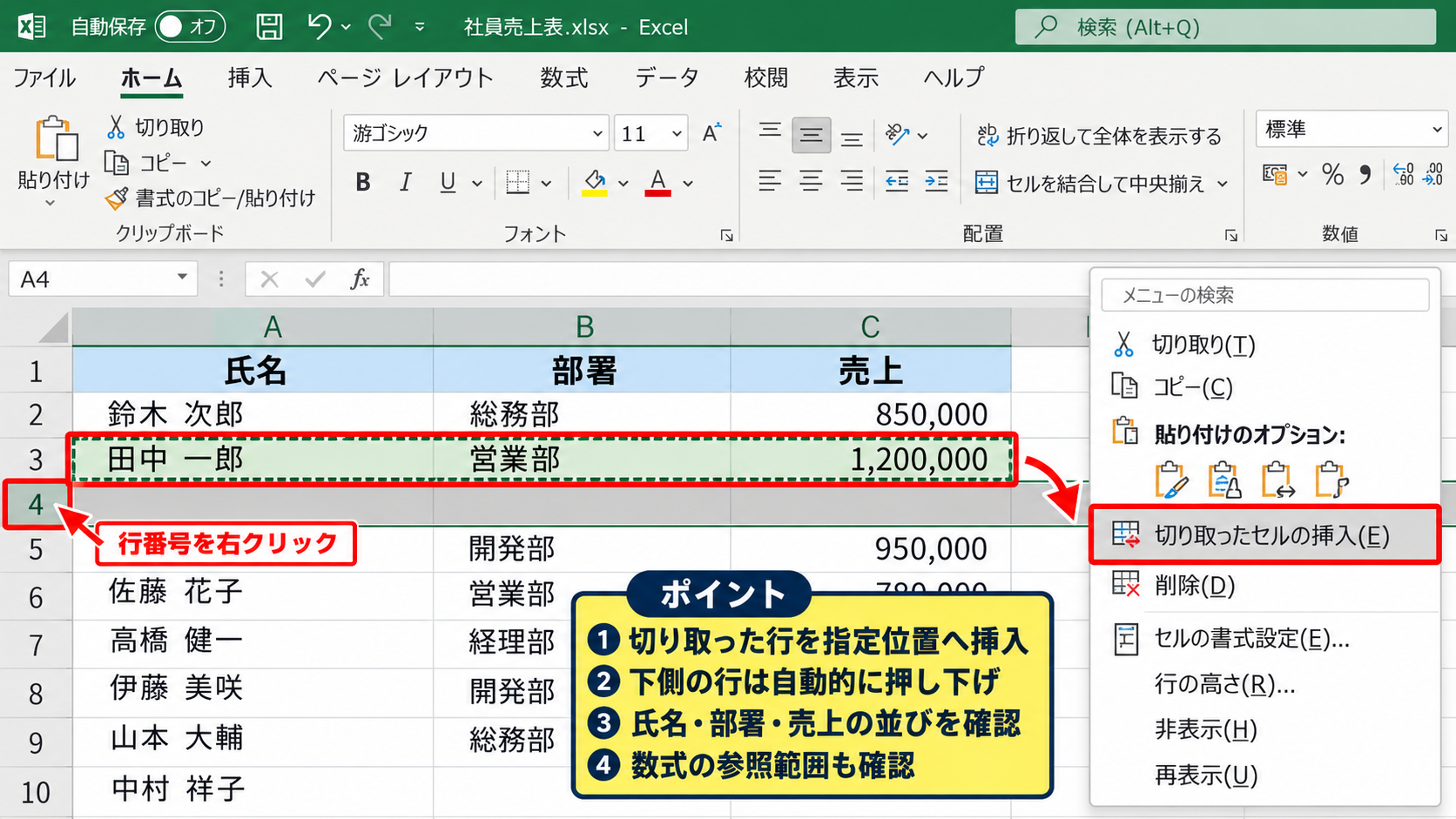Click the increase indent icon
Image resolution: width=1456 pixels, height=819 pixels.
coord(936,182)
